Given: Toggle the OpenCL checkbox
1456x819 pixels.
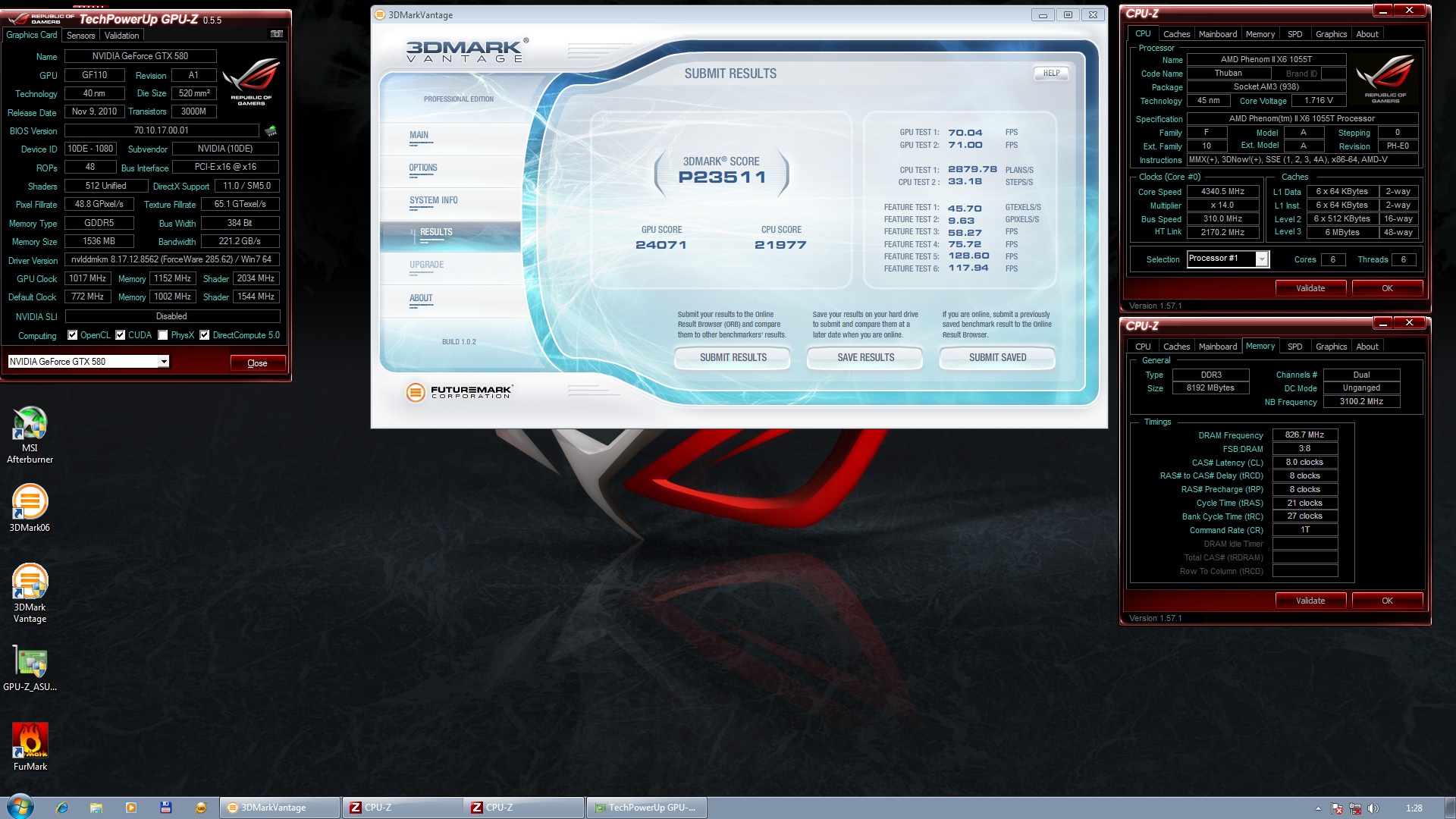Looking at the screenshot, I should [73, 335].
